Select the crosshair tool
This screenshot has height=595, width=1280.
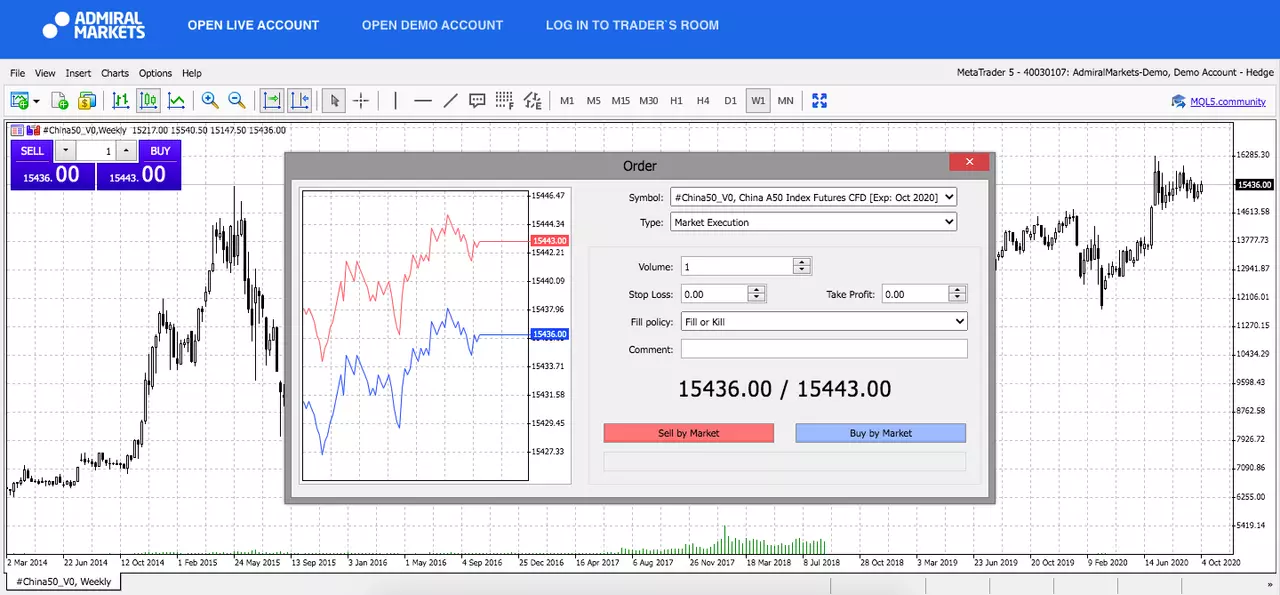tap(361, 100)
